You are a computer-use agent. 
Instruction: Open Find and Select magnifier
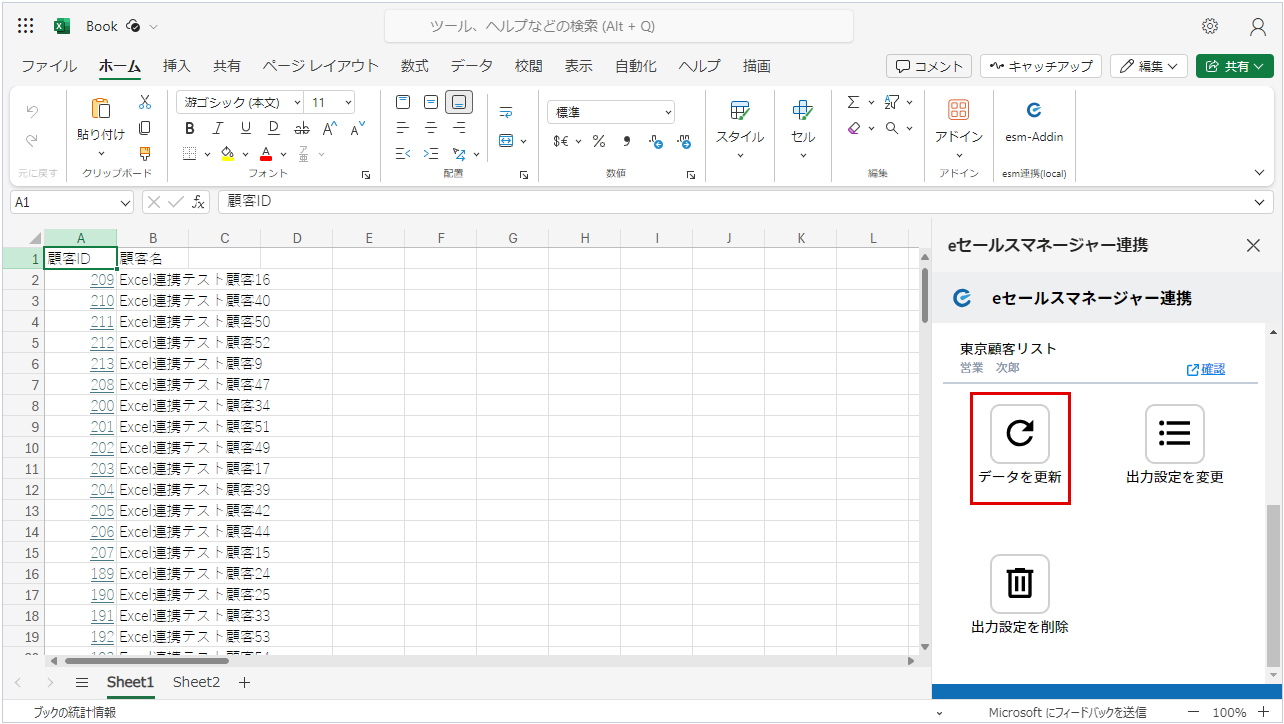[892, 128]
